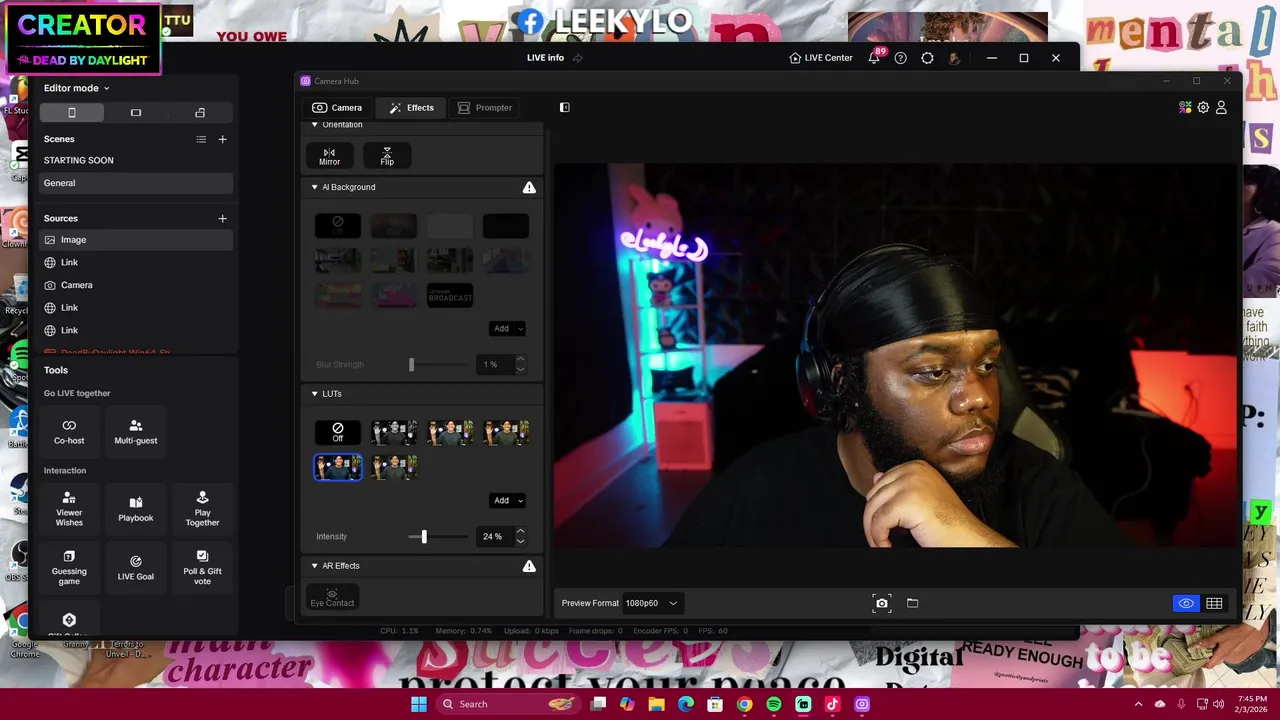Click the Flip orientation button
This screenshot has width=1280, height=720.
(387, 156)
